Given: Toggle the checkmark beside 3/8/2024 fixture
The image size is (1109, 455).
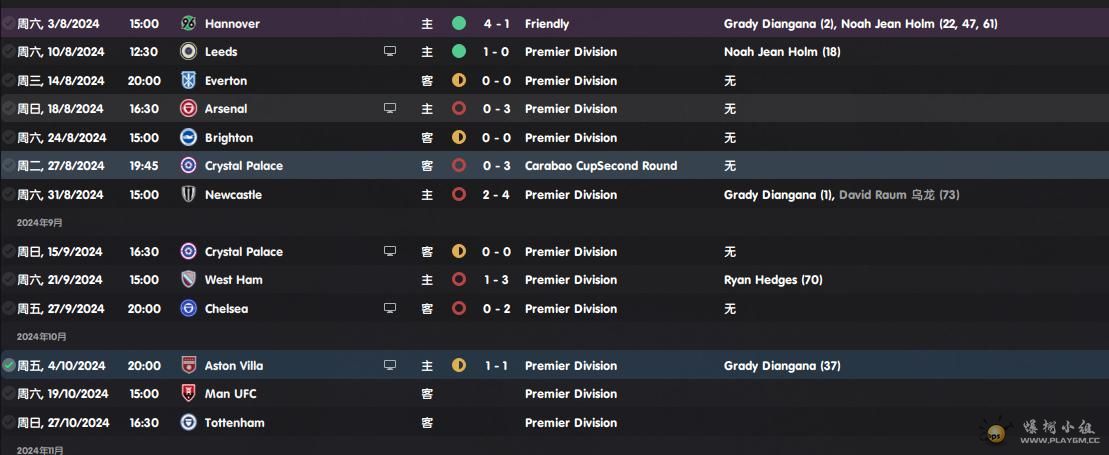Looking at the screenshot, I should click(x=8, y=23).
